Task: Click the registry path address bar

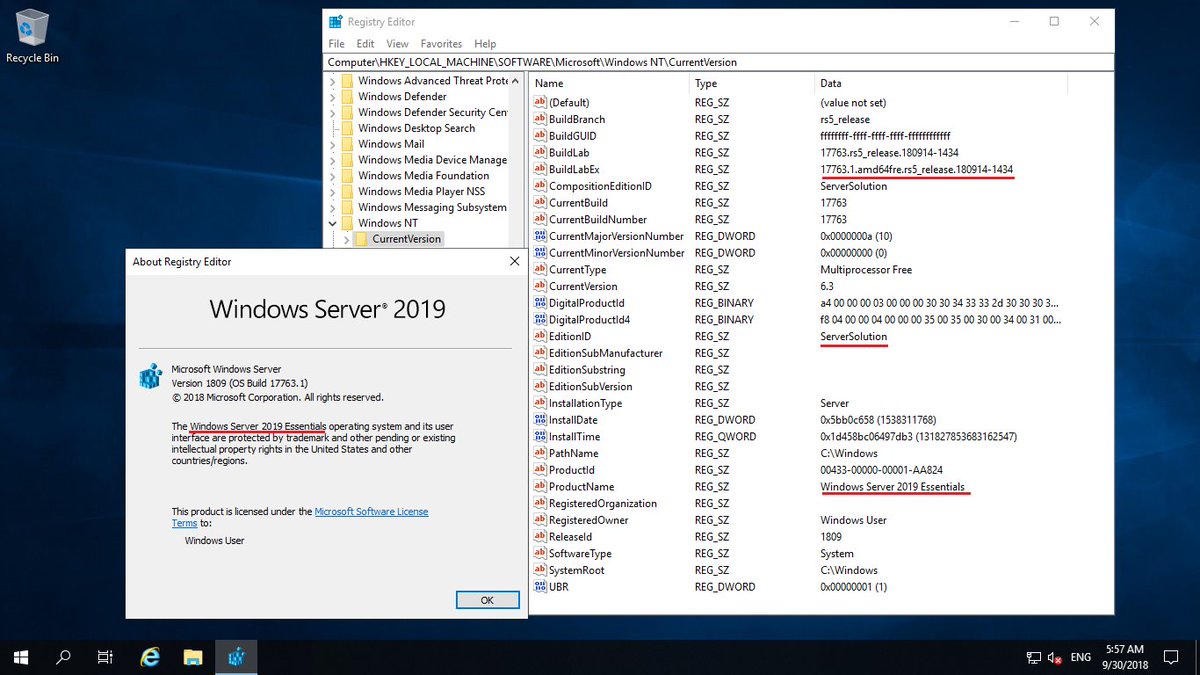Action: point(719,62)
